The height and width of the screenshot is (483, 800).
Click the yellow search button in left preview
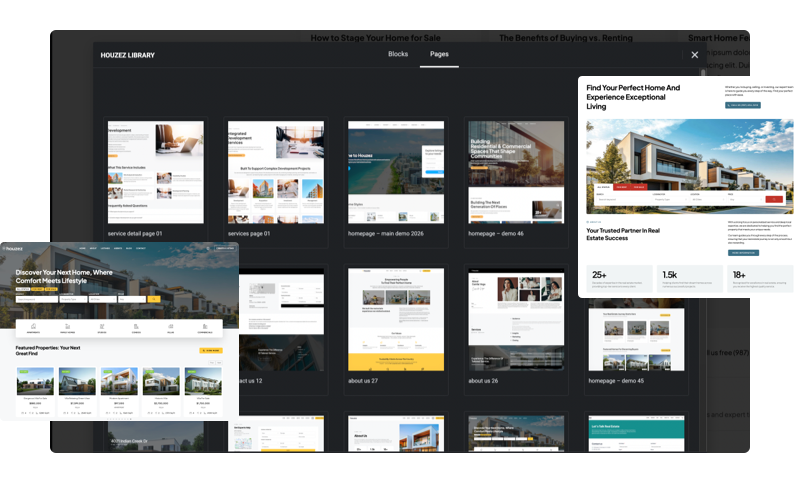154,299
